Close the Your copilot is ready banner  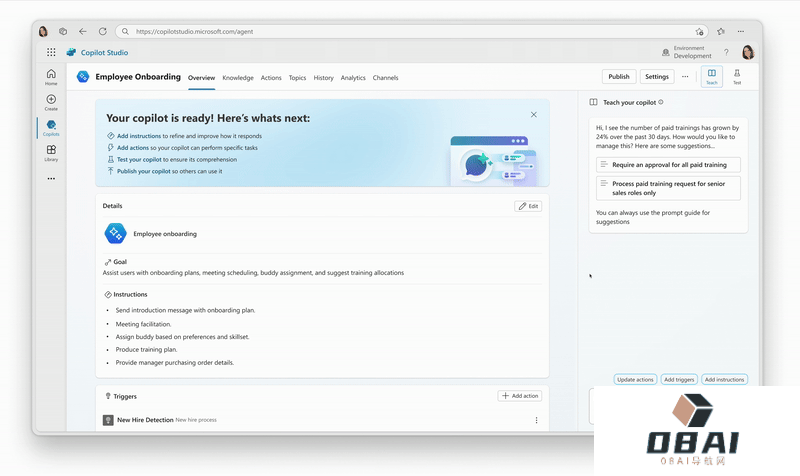tap(534, 115)
